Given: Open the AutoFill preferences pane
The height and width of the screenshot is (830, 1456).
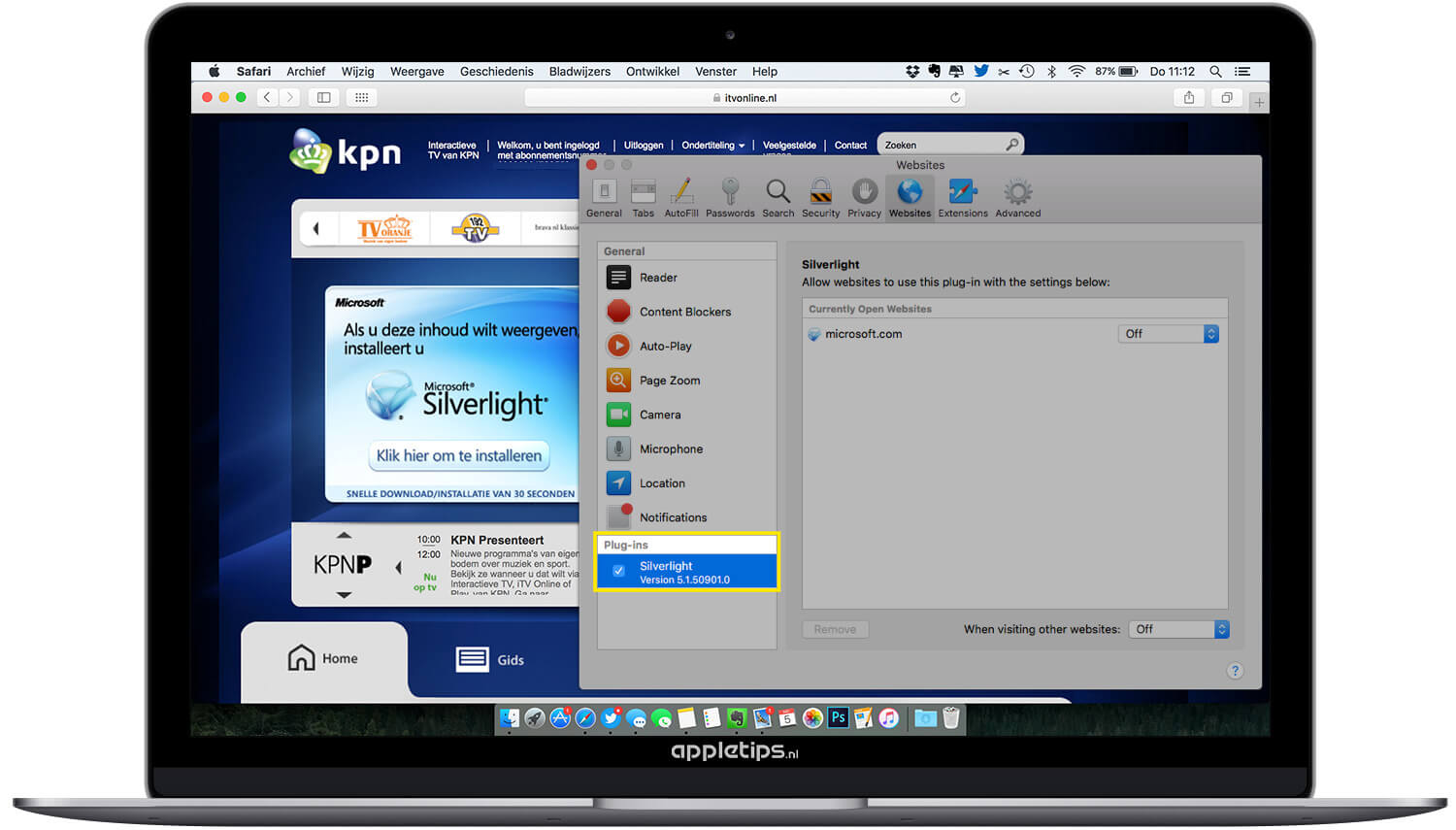Looking at the screenshot, I should pyautogui.click(x=680, y=198).
